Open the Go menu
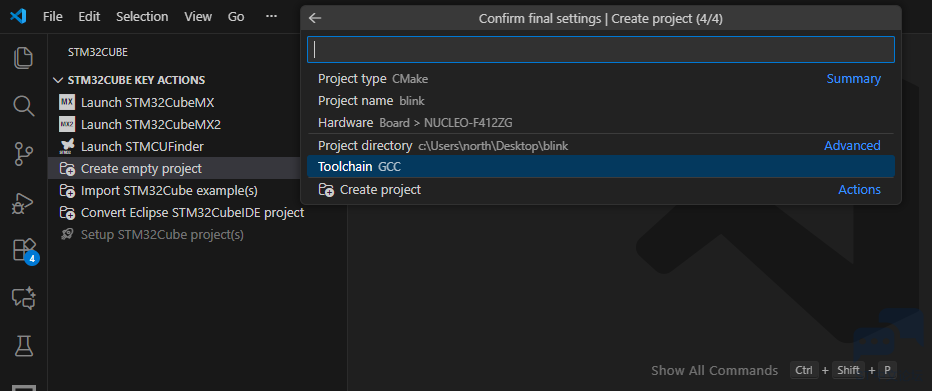The image size is (932, 391). pos(236,17)
